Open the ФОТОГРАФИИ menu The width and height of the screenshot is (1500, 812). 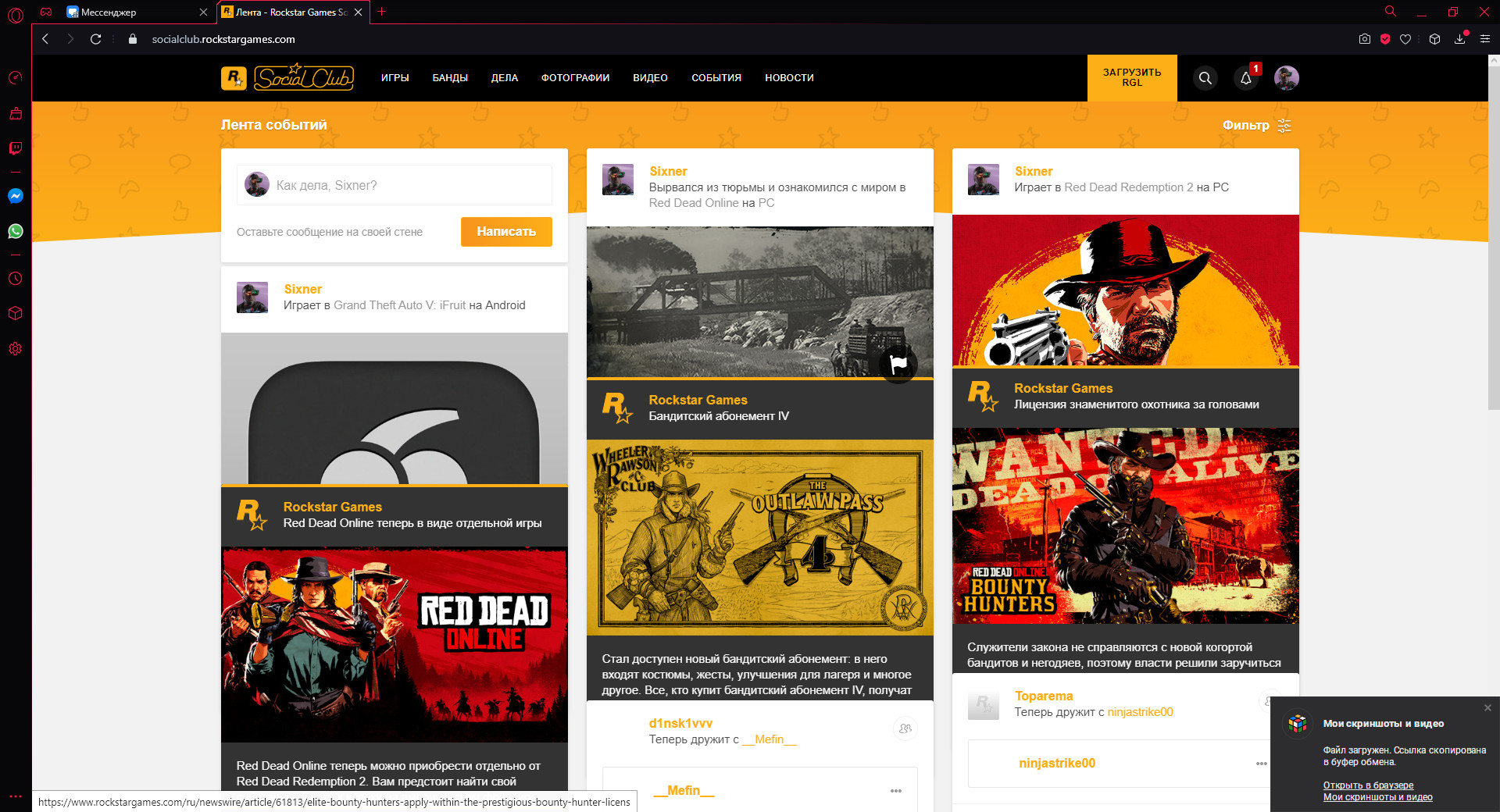(x=576, y=78)
